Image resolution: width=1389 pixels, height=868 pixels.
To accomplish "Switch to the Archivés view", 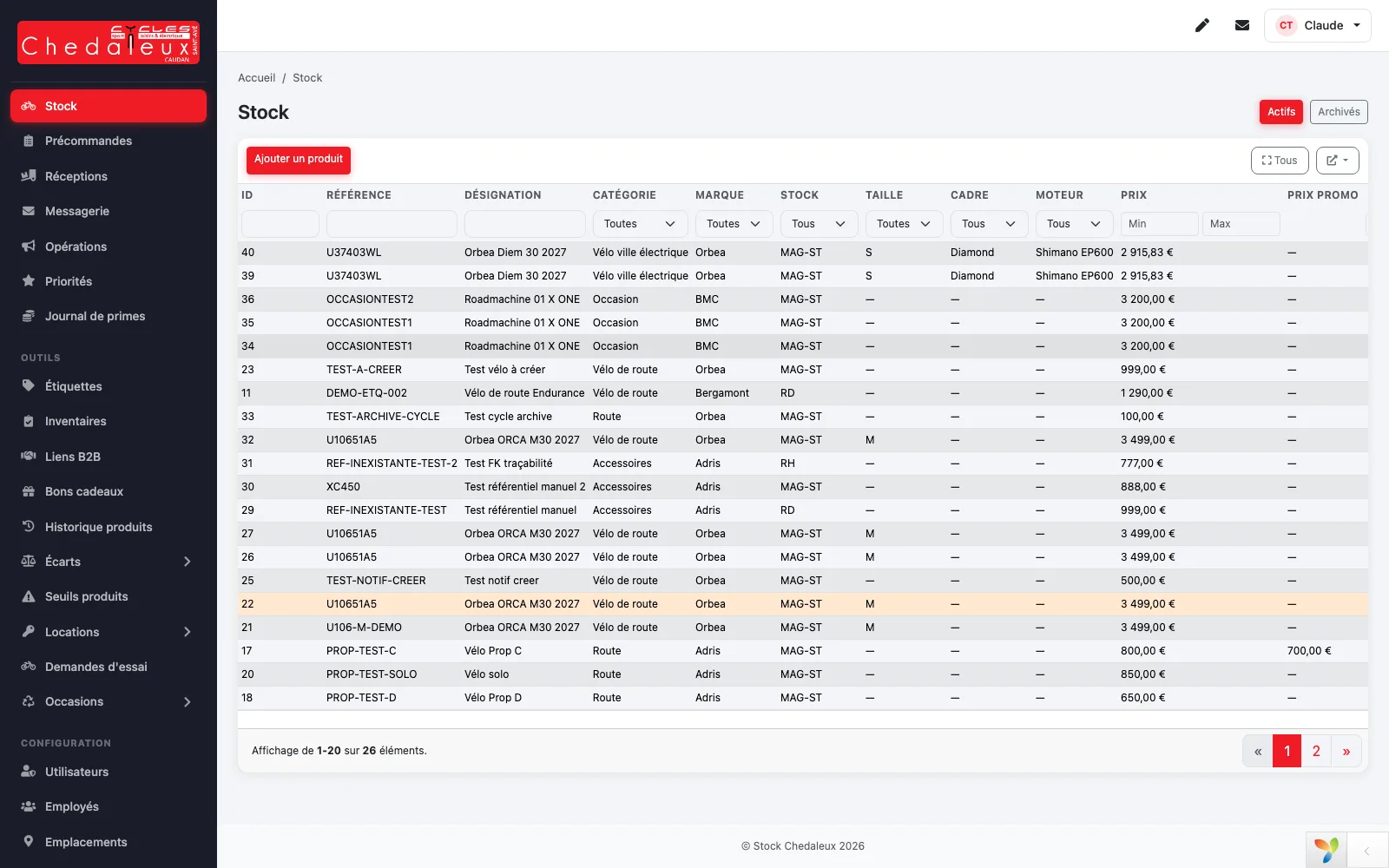I will [1339, 112].
